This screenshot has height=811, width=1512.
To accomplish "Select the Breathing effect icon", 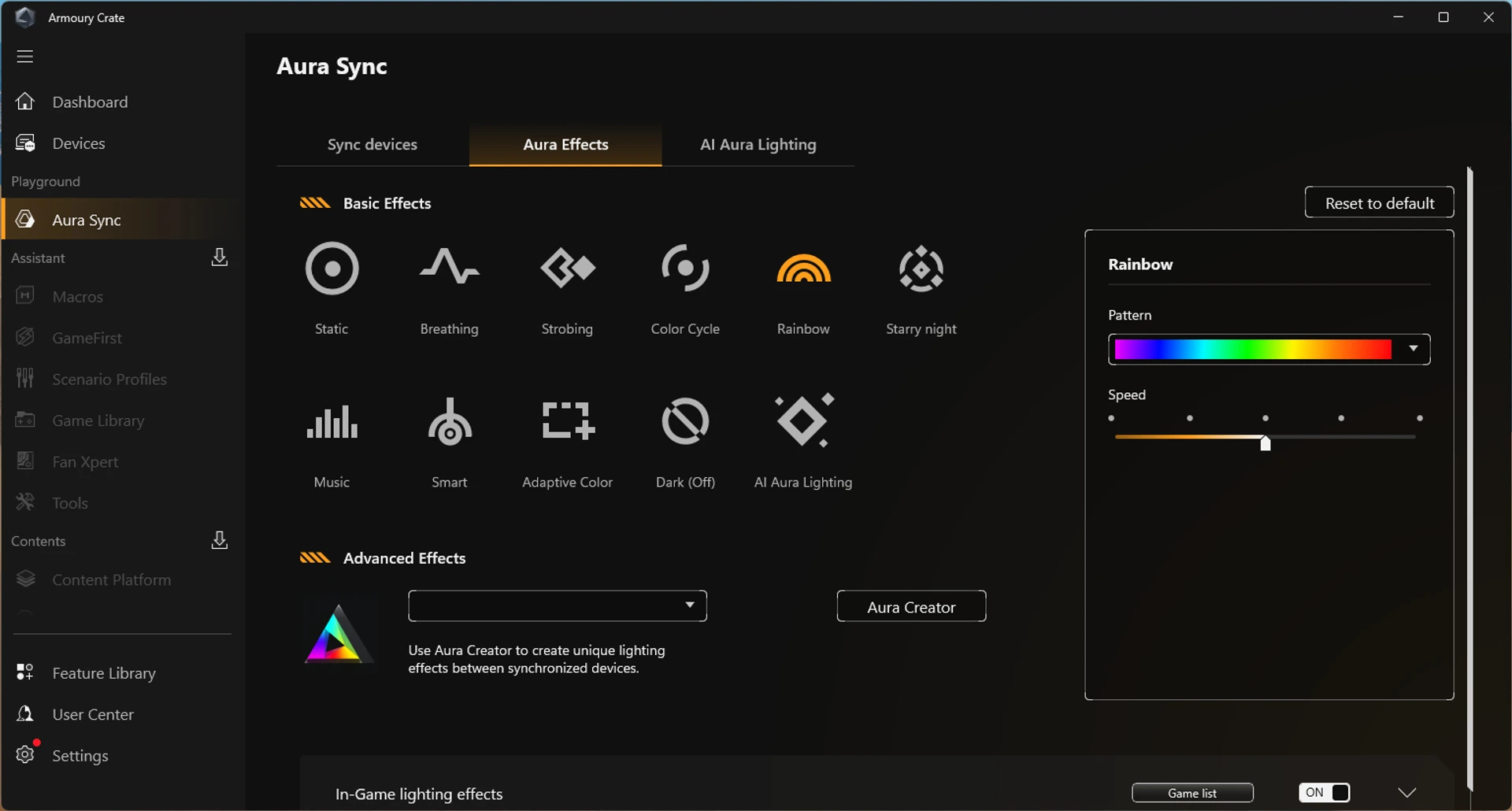I will coord(449,267).
